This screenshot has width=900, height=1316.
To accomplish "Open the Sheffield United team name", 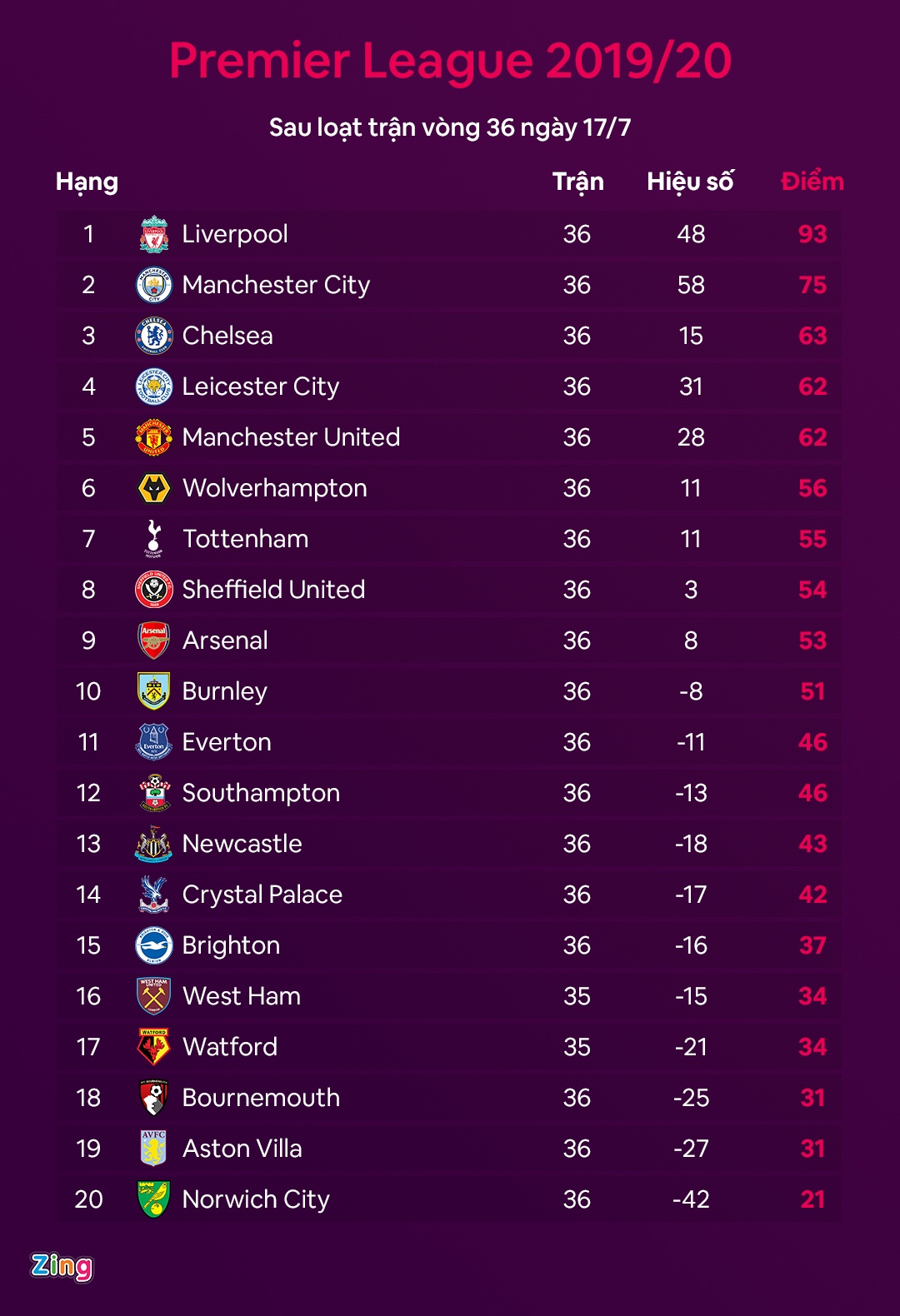I will [273, 590].
